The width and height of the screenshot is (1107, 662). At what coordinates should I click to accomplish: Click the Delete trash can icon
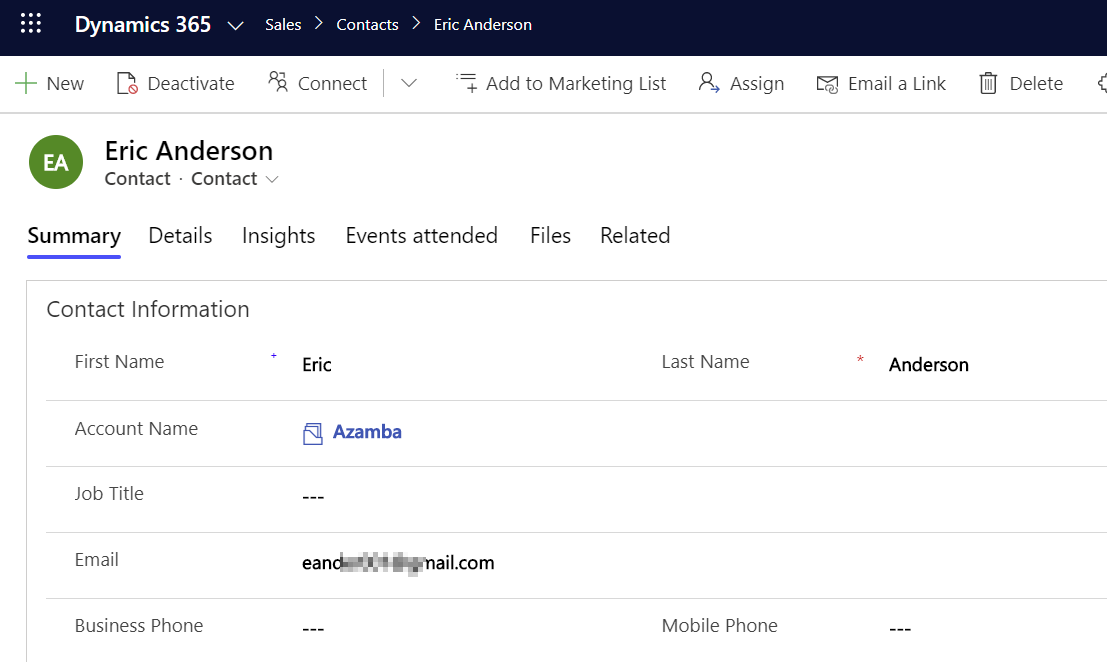(988, 83)
